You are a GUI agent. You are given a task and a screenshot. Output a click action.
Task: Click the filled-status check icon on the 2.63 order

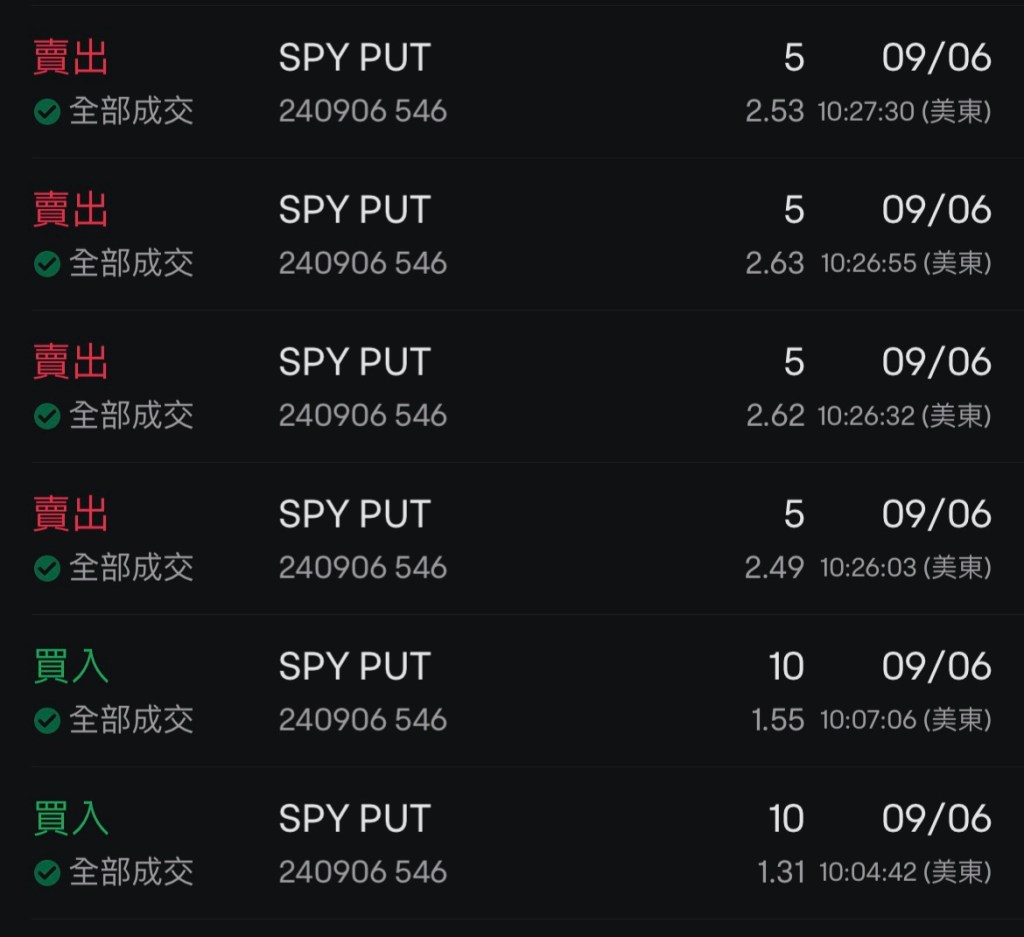coord(47,264)
